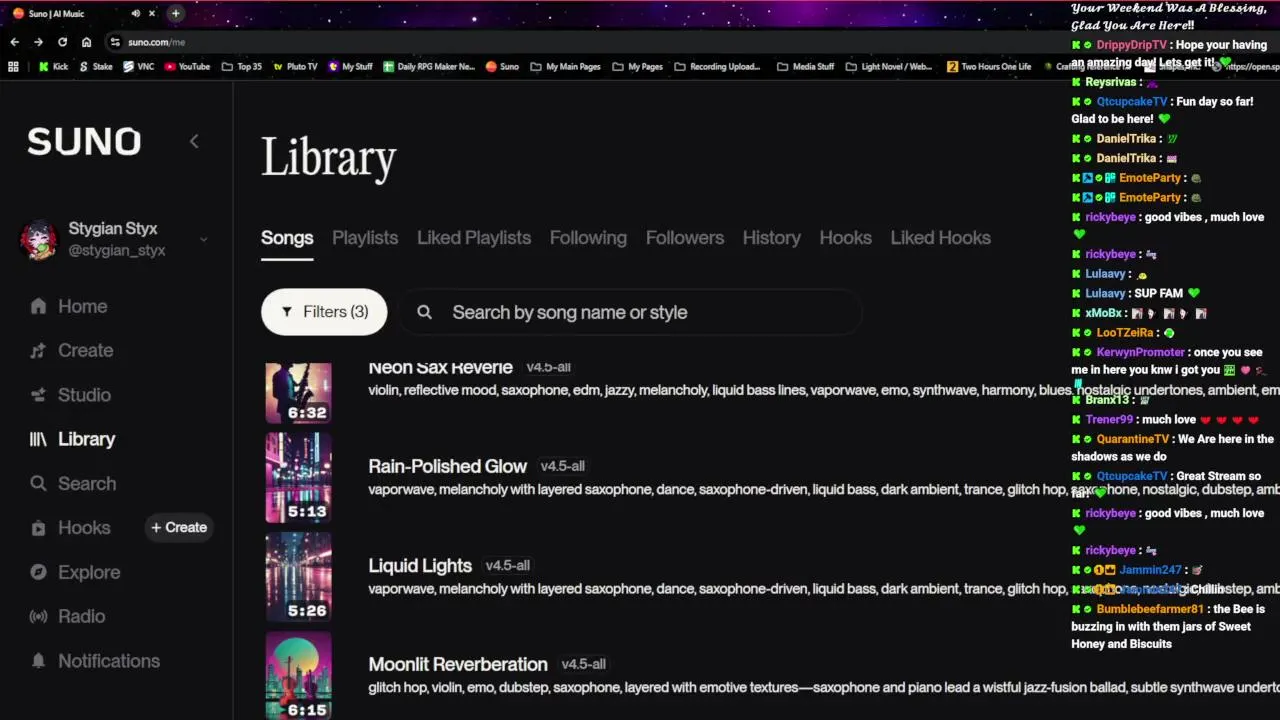This screenshot has height=720, width=1280.
Task: Click the v4.5-all badge on Liquid Lights
Action: 508,566
